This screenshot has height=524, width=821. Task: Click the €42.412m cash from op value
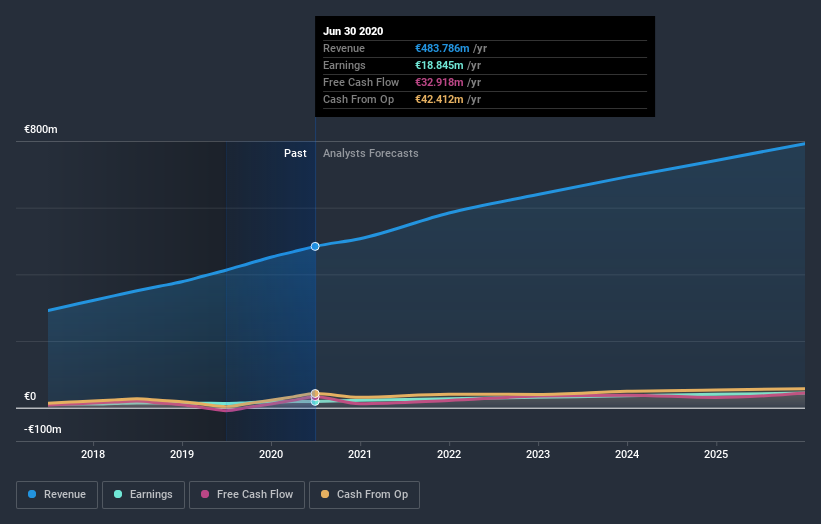point(439,99)
